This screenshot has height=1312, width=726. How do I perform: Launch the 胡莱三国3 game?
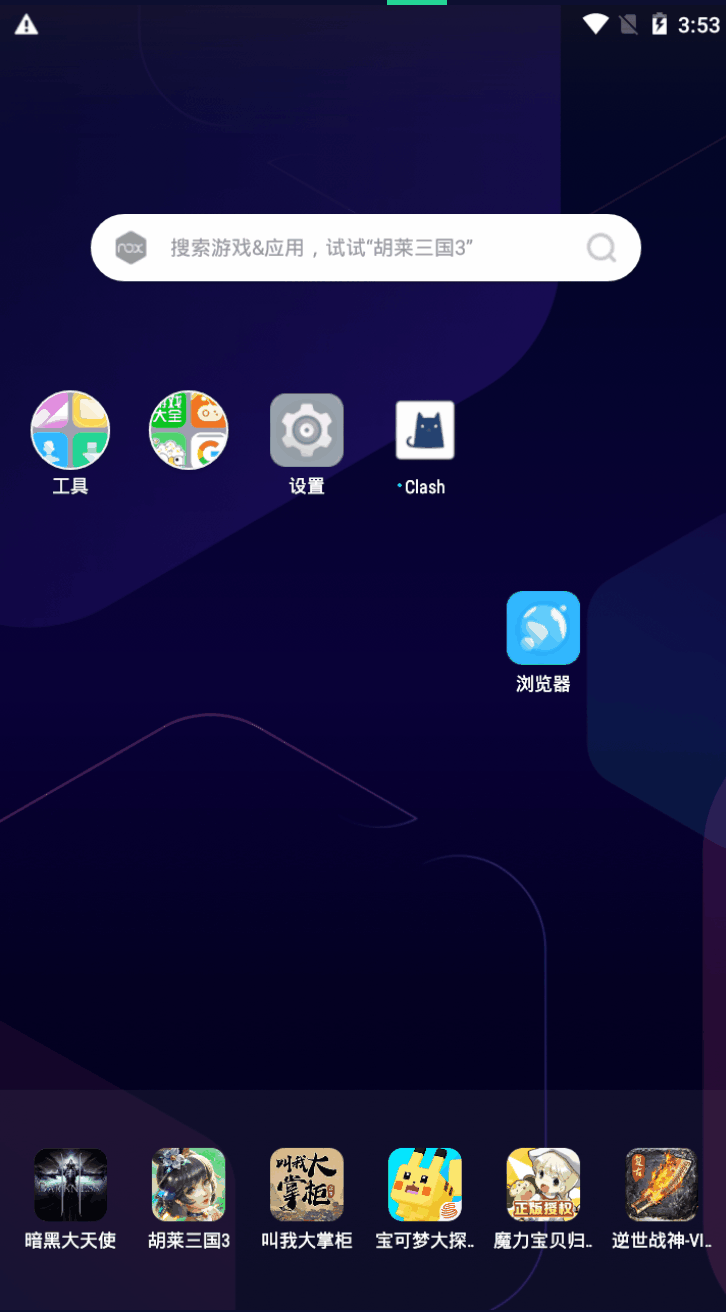pyautogui.click(x=189, y=1185)
